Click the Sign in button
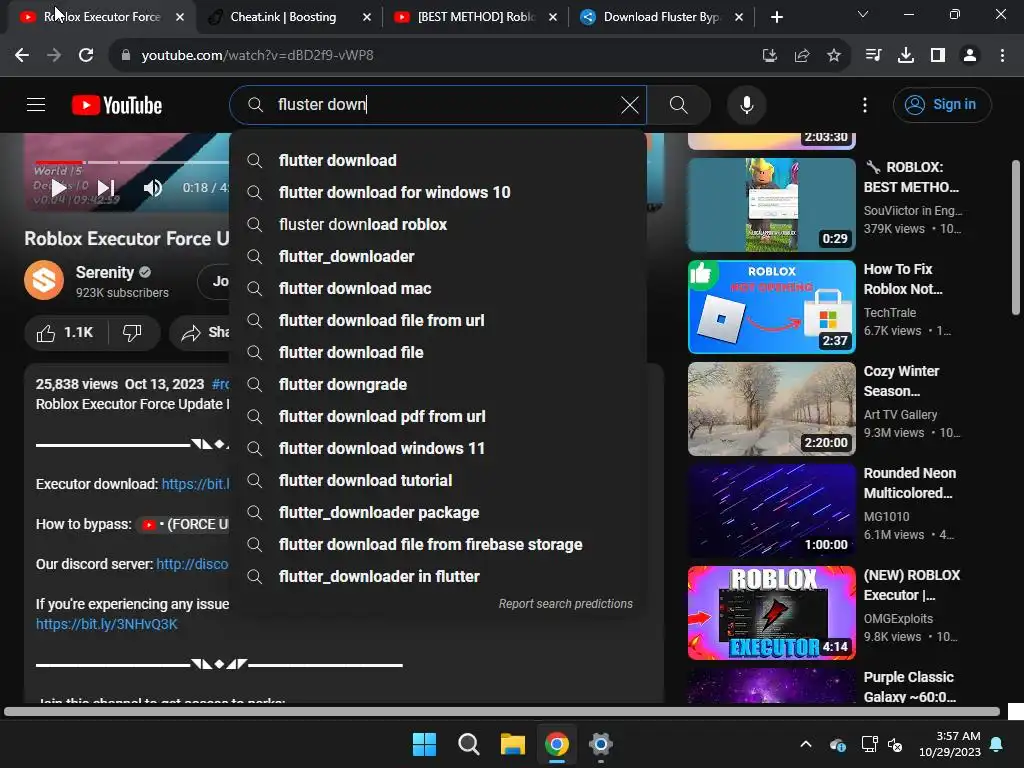 coord(942,104)
